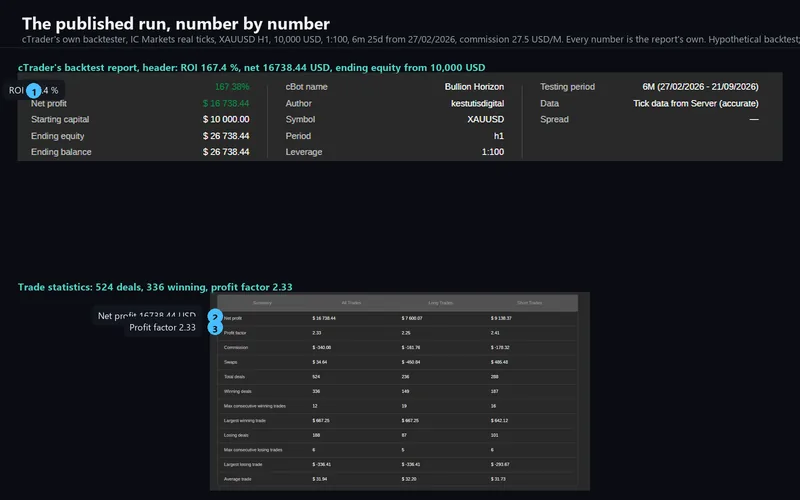Click the 'Net profit' row label in statistics table
The width and height of the screenshot is (800, 500).
[233, 318]
